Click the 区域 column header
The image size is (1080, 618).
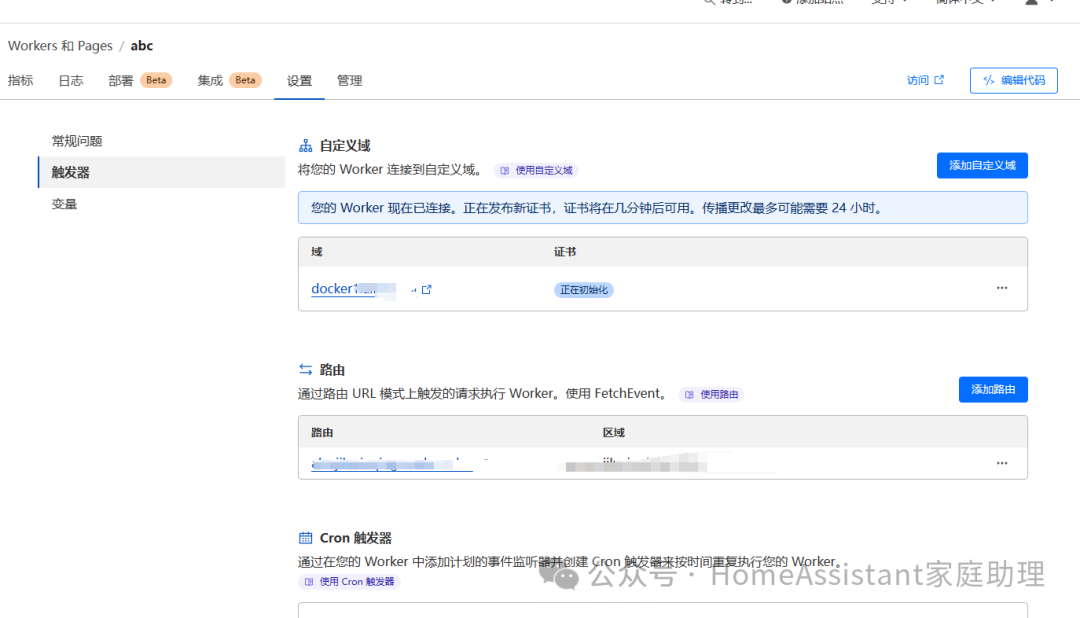click(614, 432)
